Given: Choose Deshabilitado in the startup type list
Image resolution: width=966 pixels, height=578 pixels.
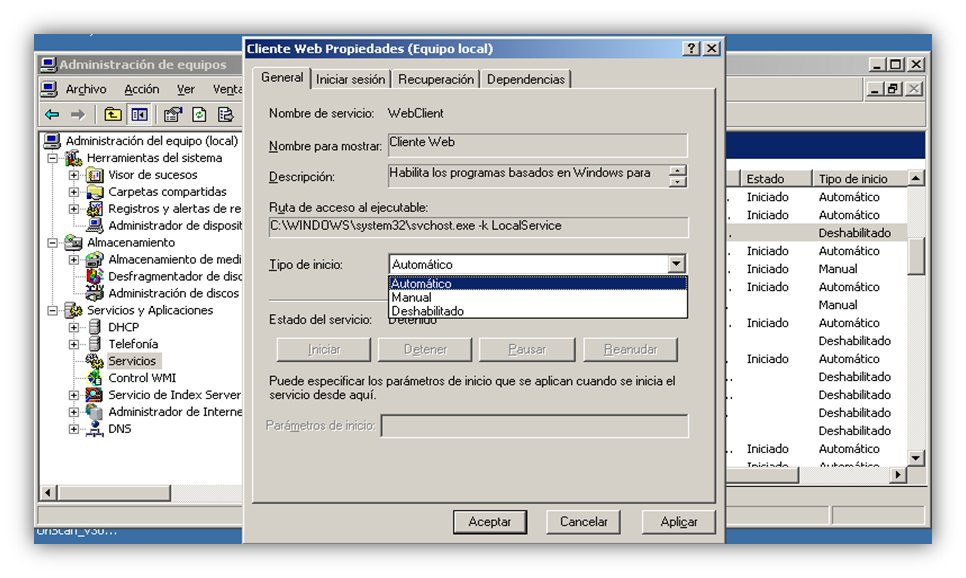Looking at the screenshot, I should coord(538,311).
